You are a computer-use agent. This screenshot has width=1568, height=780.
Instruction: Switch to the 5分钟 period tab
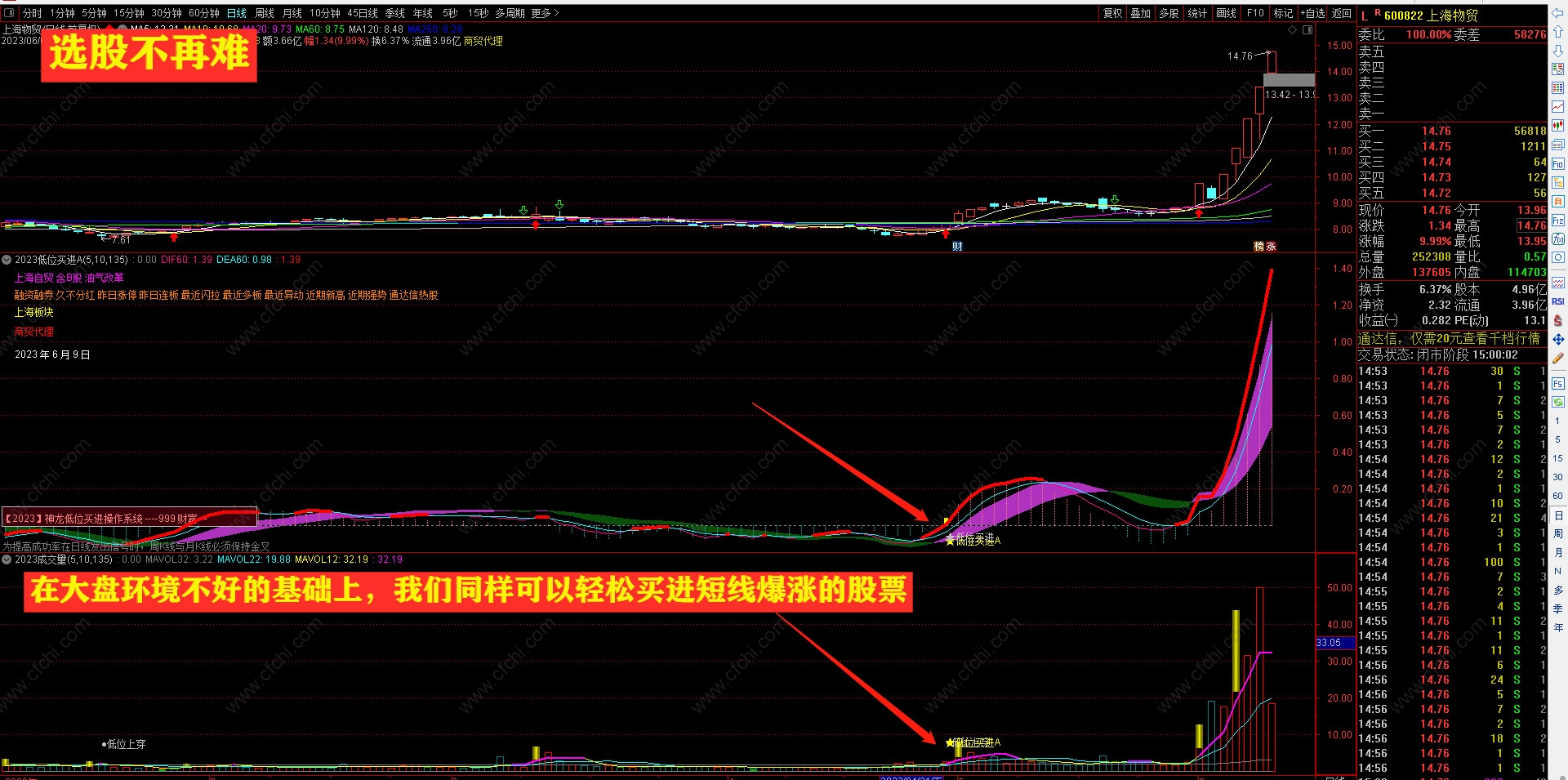point(94,13)
